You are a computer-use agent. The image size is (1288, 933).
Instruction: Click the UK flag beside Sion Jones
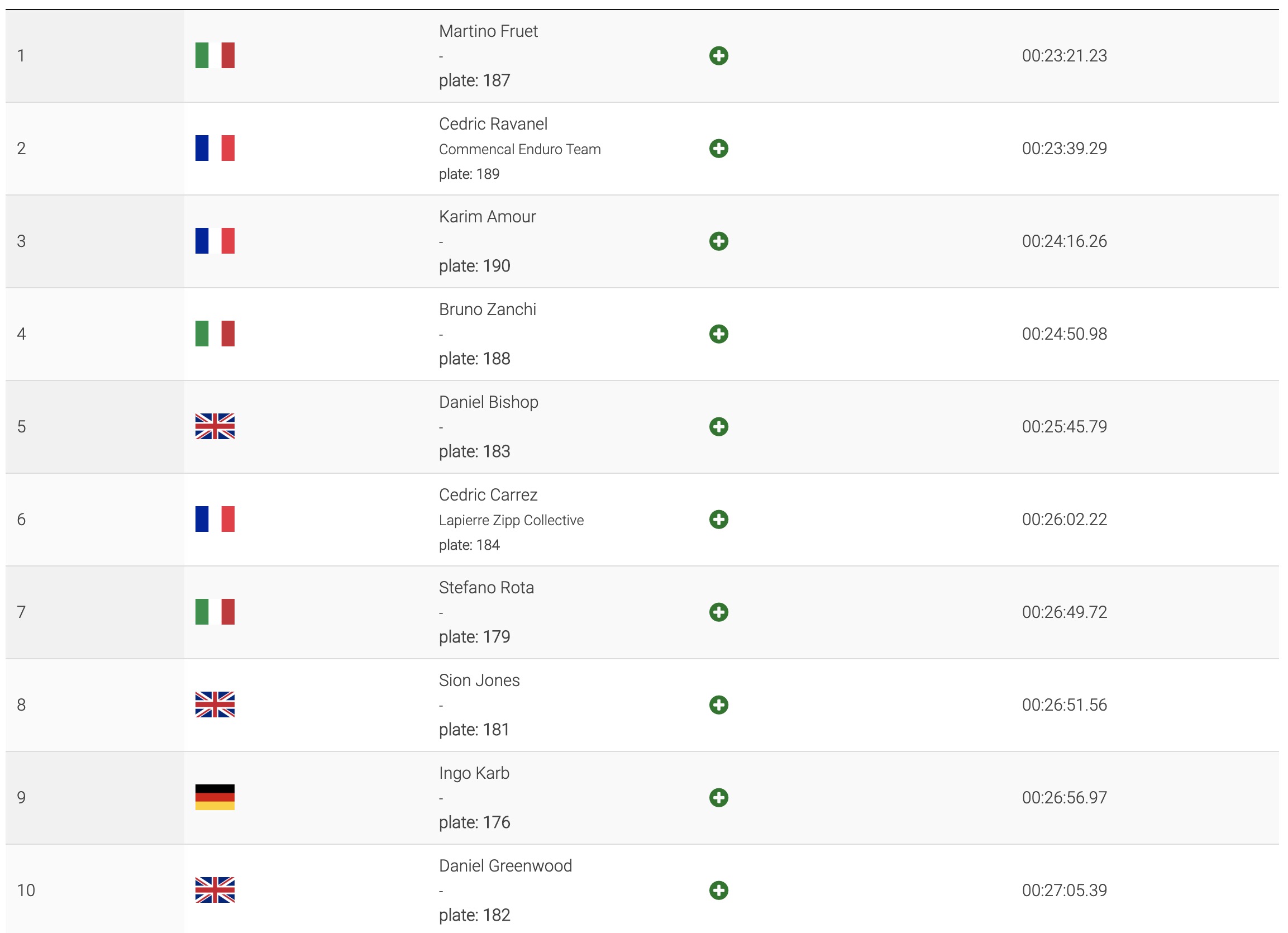click(214, 704)
